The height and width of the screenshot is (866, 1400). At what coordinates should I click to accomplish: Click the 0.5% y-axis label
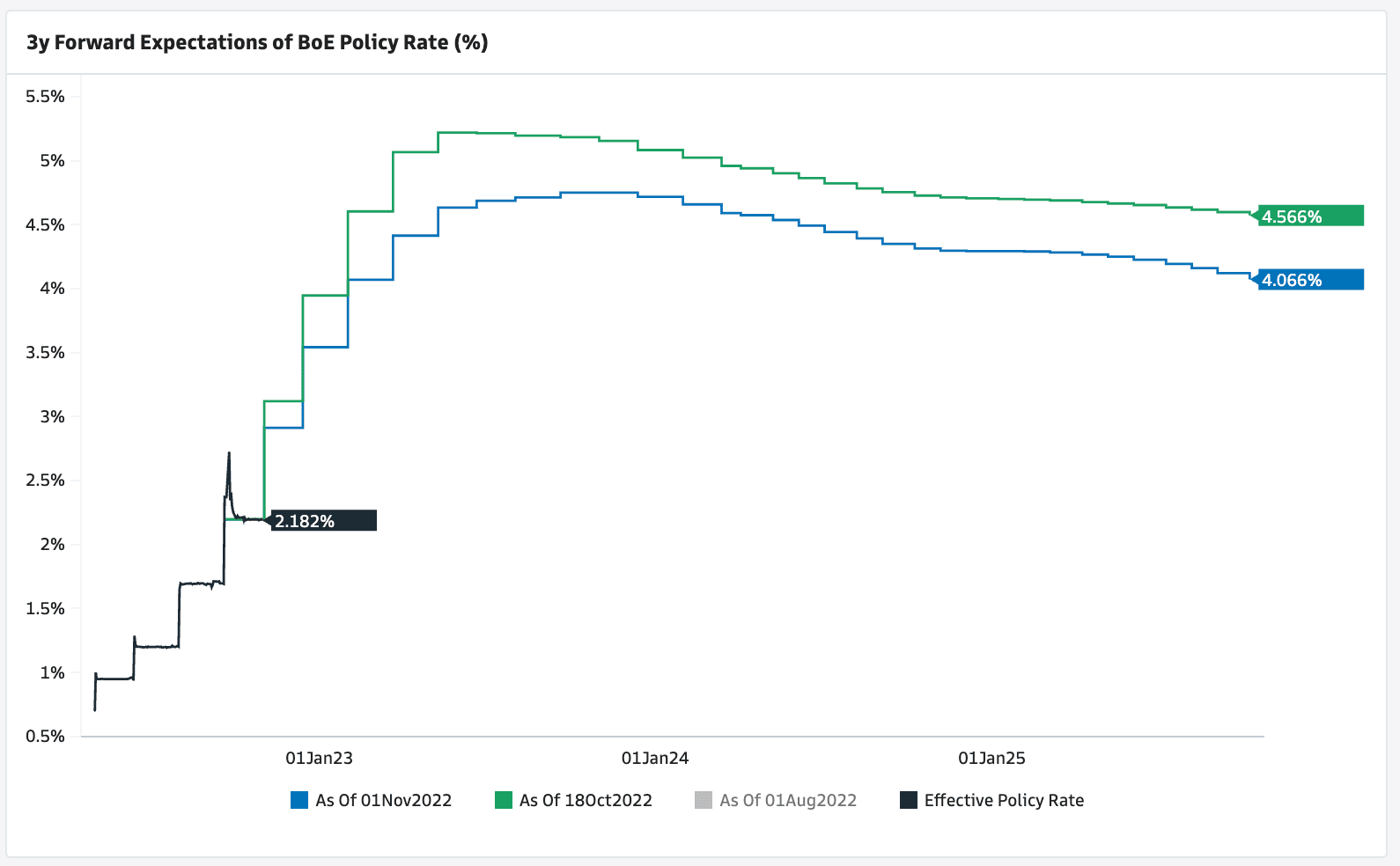click(x=45, y=736)
